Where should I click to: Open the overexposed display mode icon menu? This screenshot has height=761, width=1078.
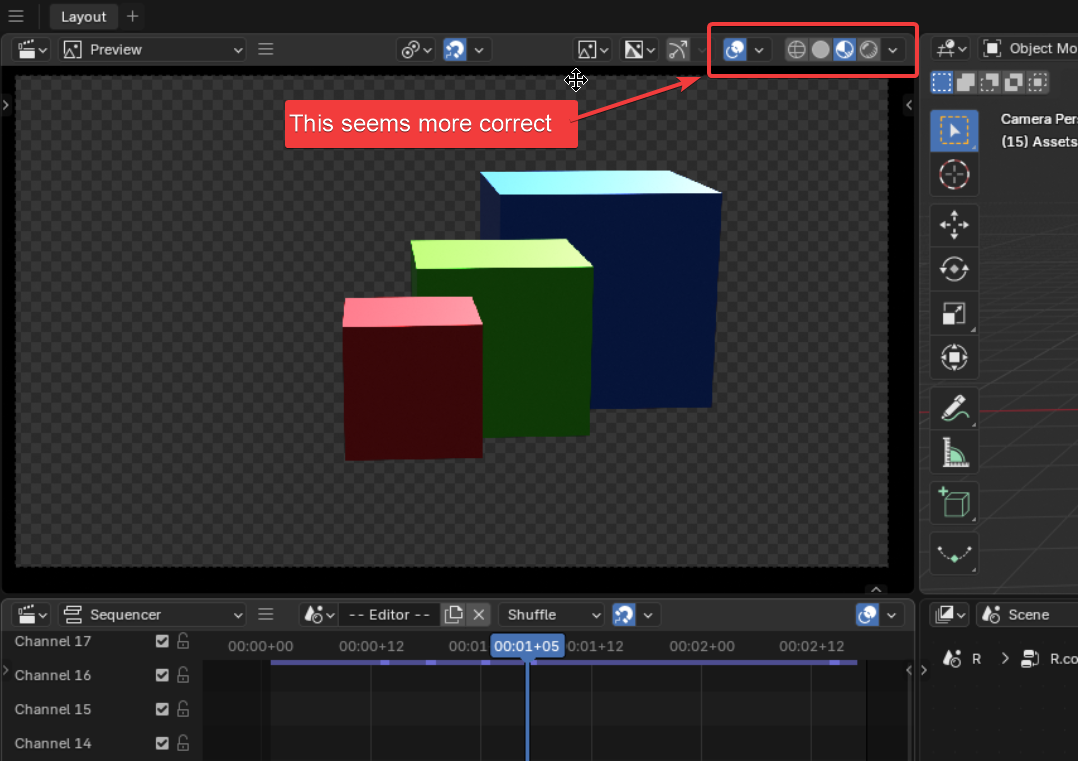point(639,49)
